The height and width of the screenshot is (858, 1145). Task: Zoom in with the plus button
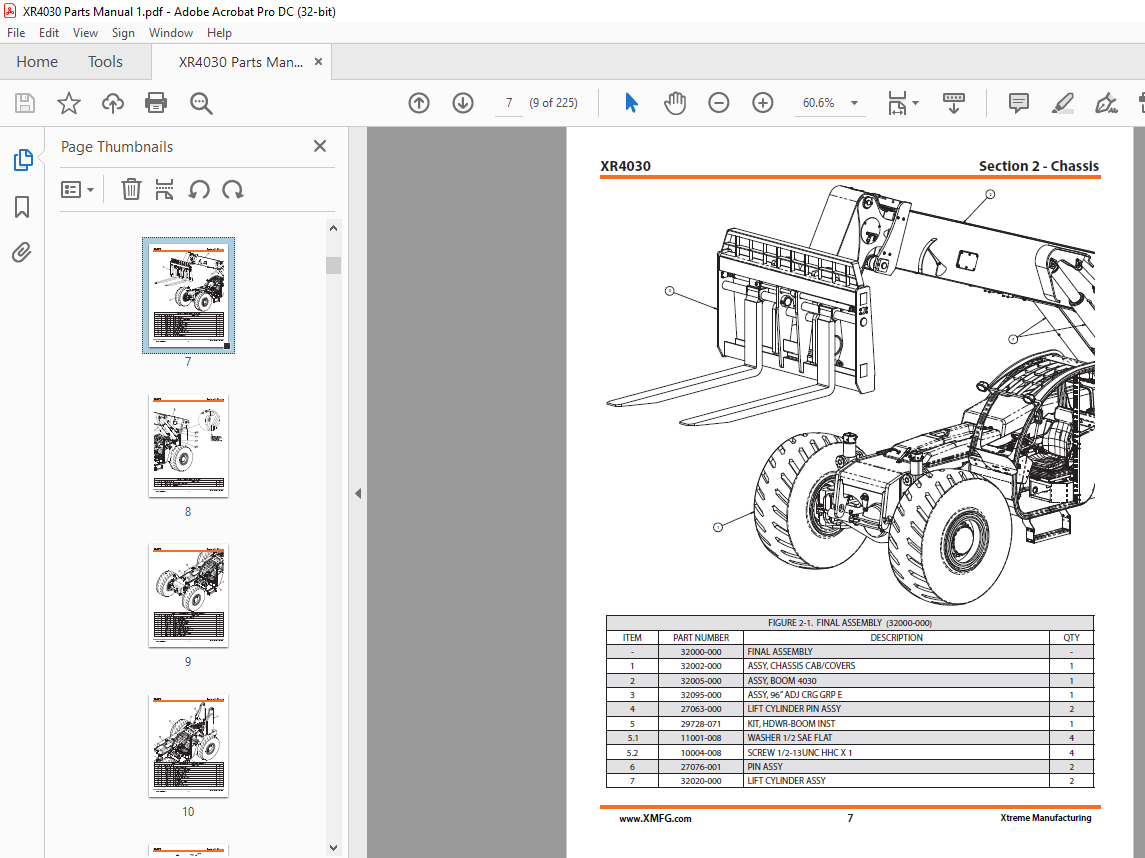tap(762, 103)
